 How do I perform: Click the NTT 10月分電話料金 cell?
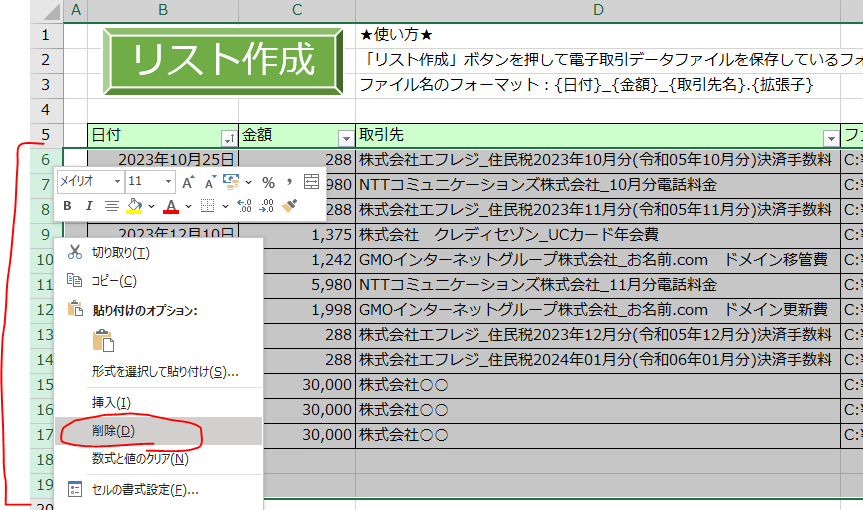[598, 185]
